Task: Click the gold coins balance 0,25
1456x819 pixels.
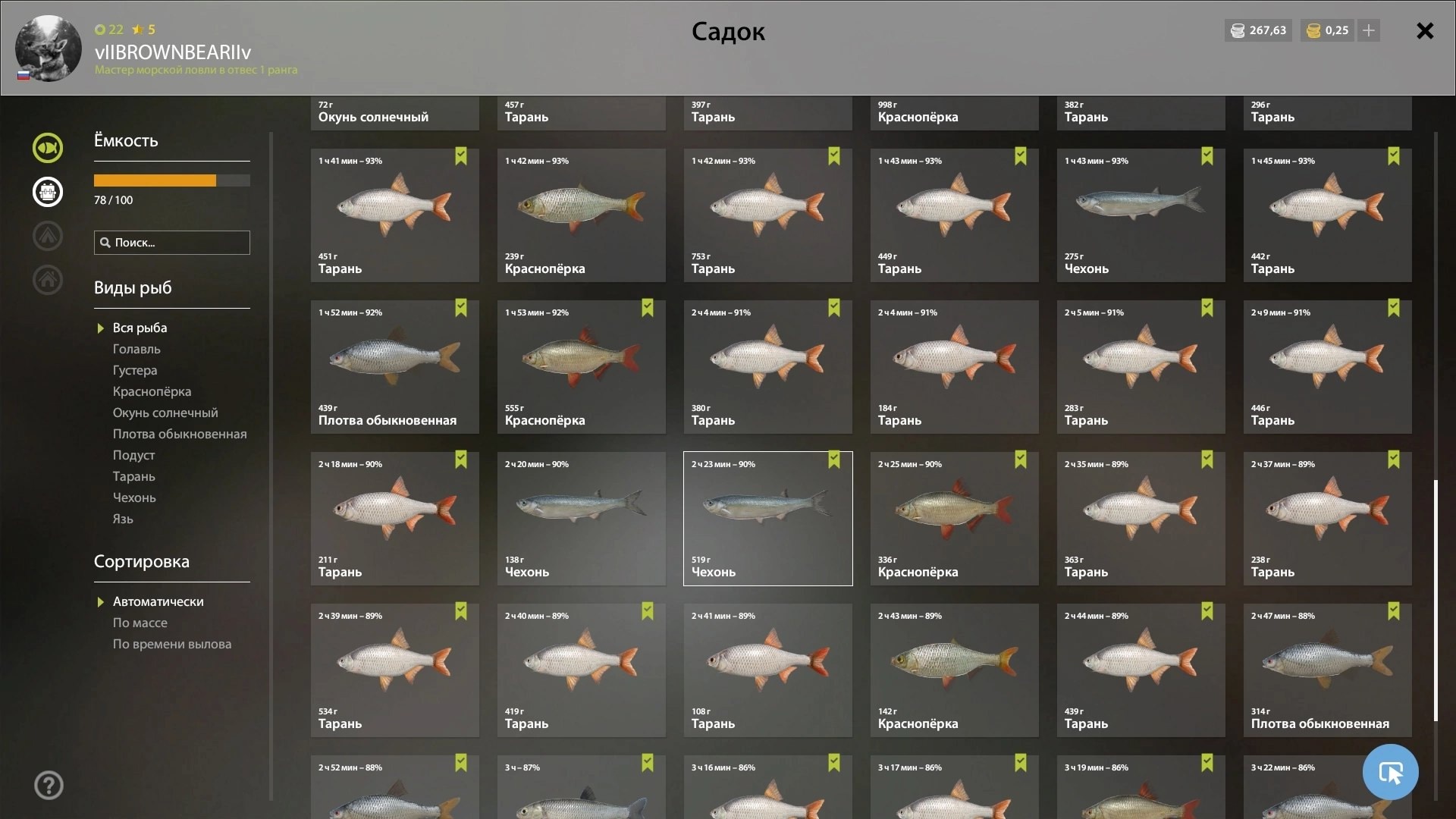Action: (x=1328, y=30)
